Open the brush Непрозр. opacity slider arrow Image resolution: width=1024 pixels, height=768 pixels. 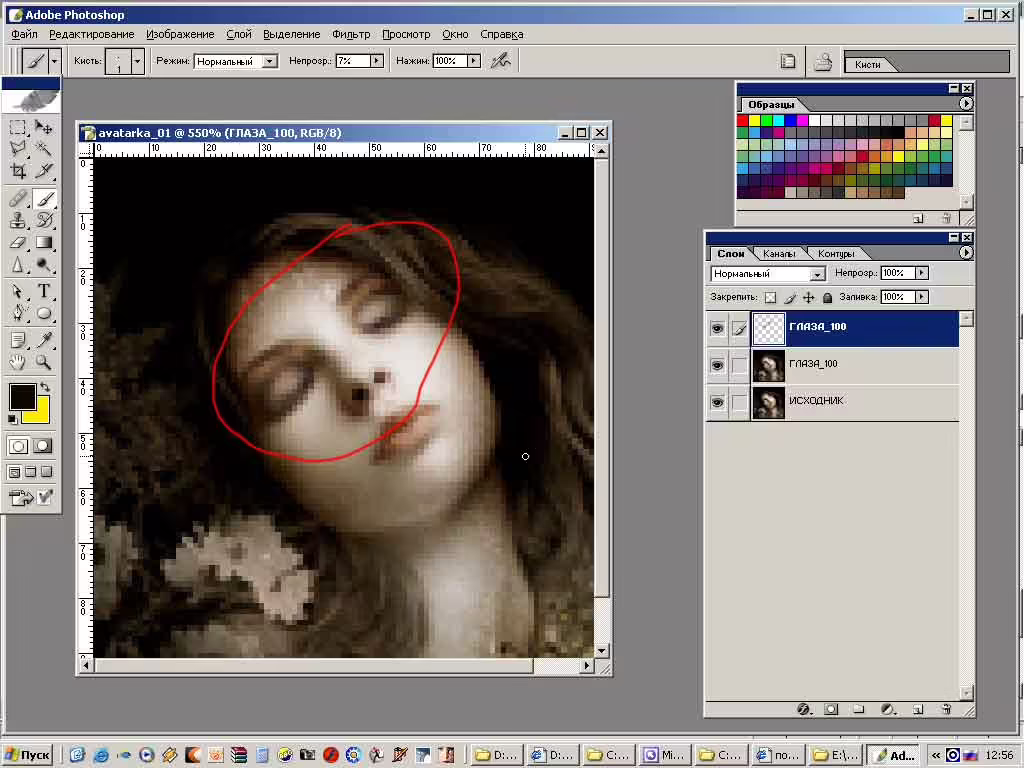[x=377, y=61]
